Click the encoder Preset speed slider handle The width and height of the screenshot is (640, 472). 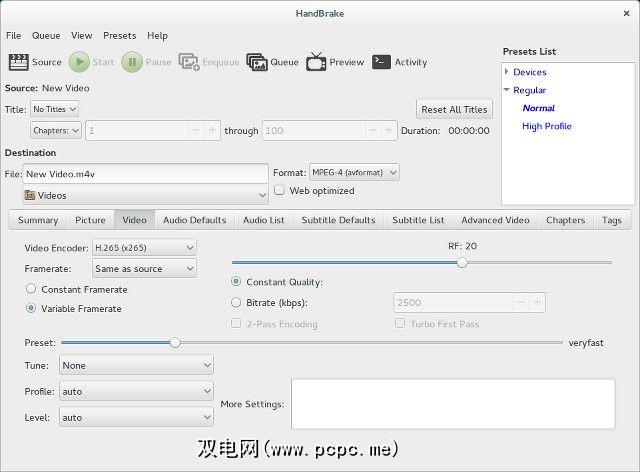click(175, 343)
